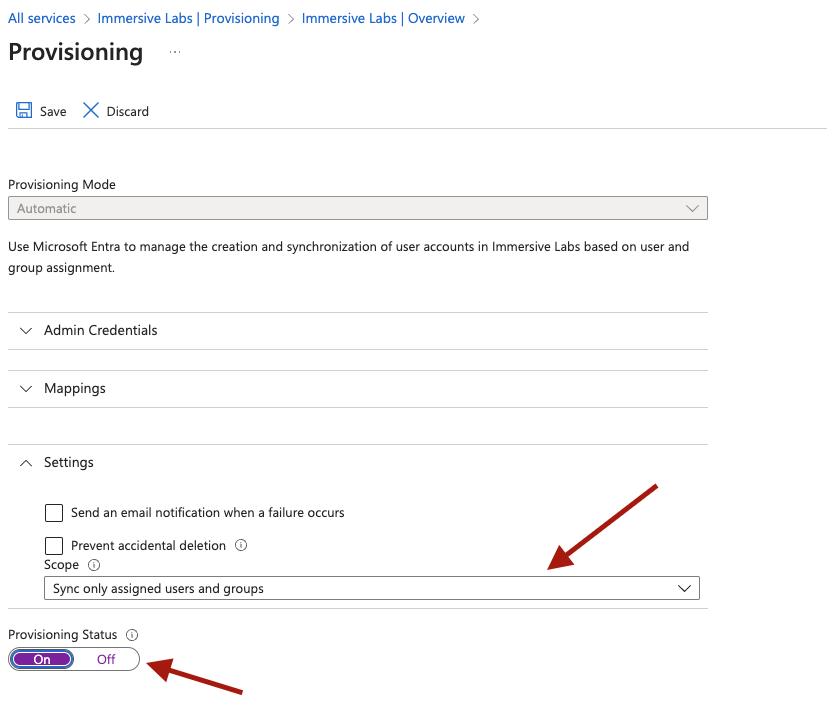Viewport: 827px width, 713px height.
Task: Click the Discard X icon
Action: pos(91,111)
